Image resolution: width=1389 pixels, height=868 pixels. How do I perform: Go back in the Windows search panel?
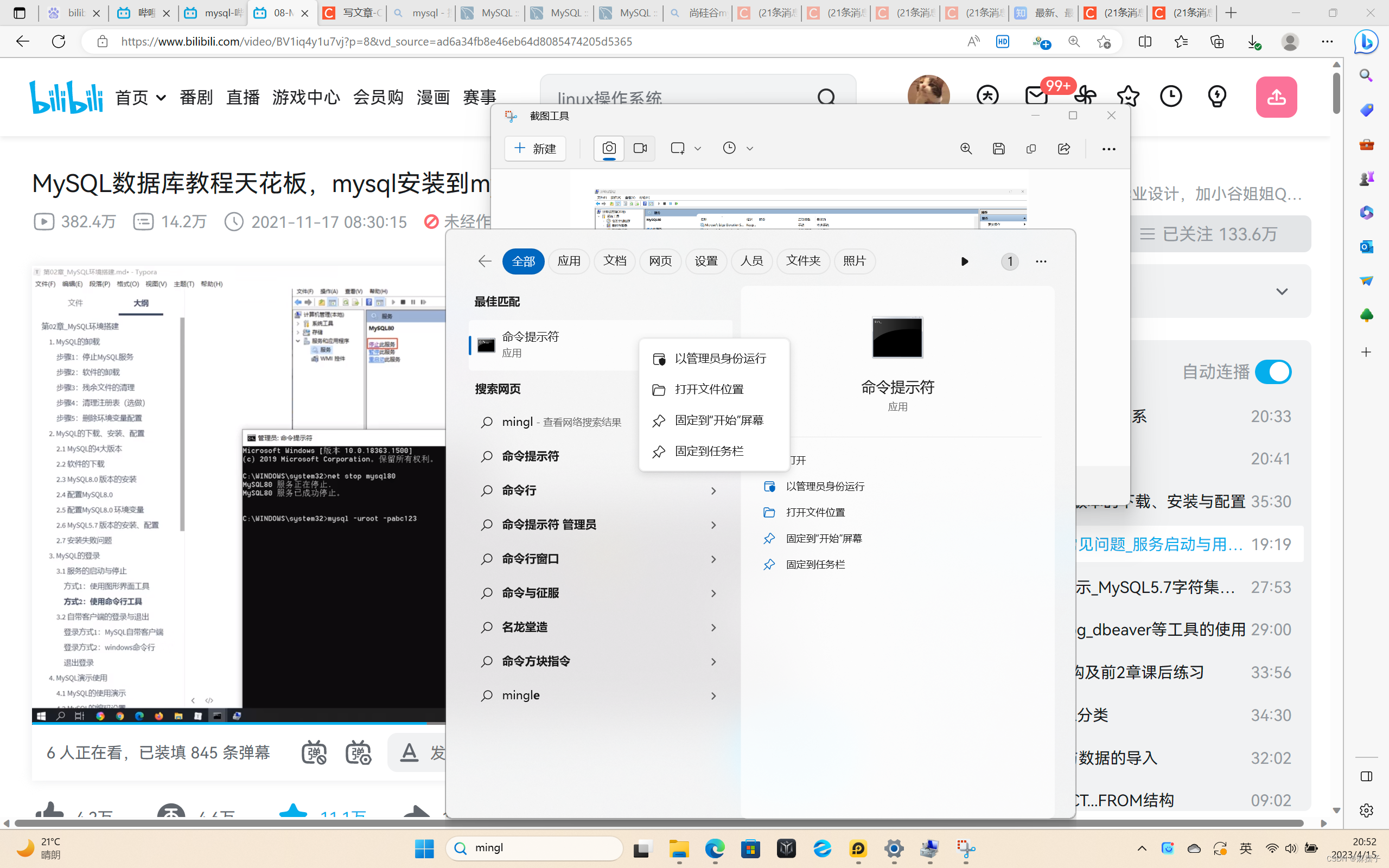[x=485, y=261]
